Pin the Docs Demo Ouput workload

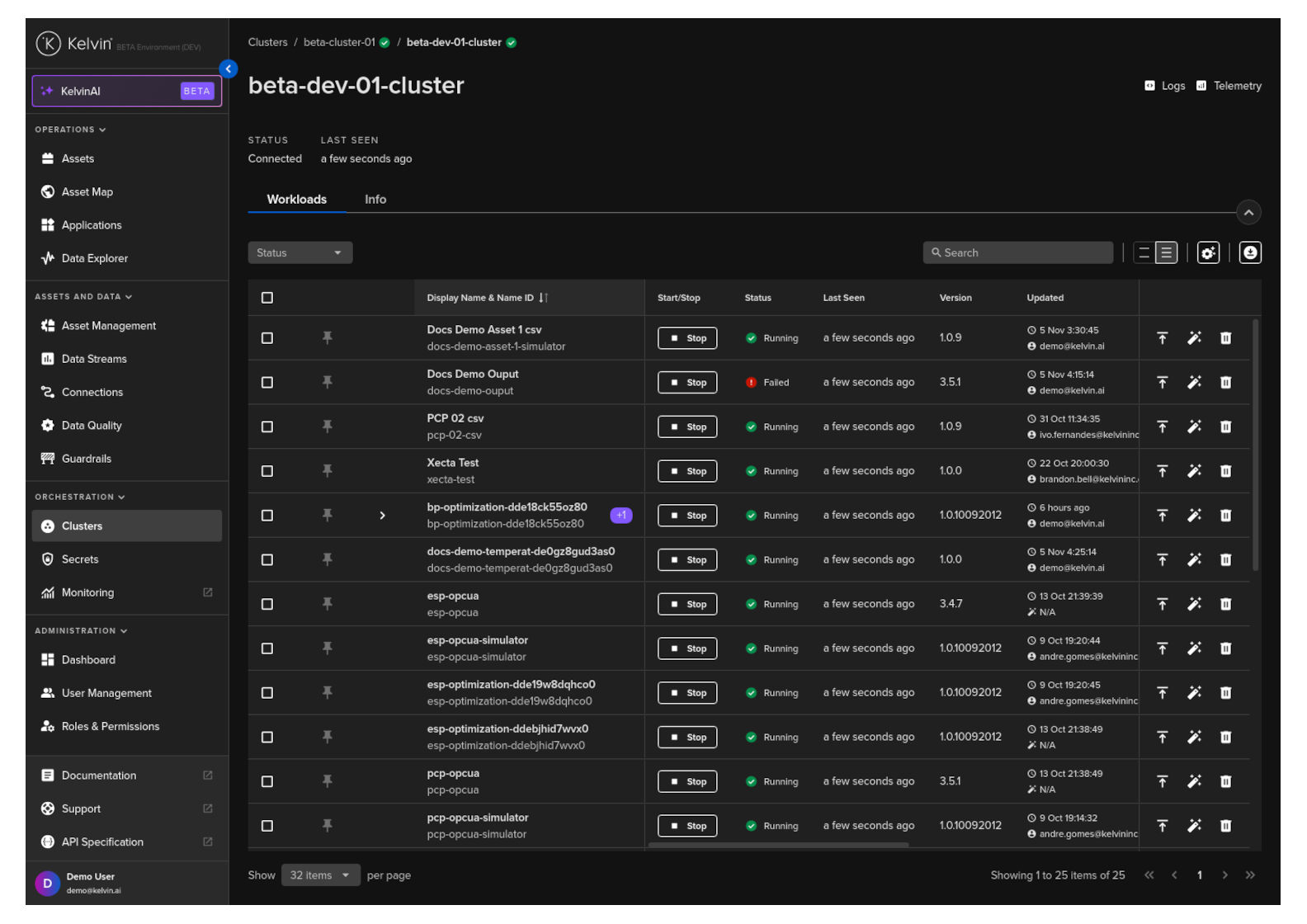(x=328, y=382)
